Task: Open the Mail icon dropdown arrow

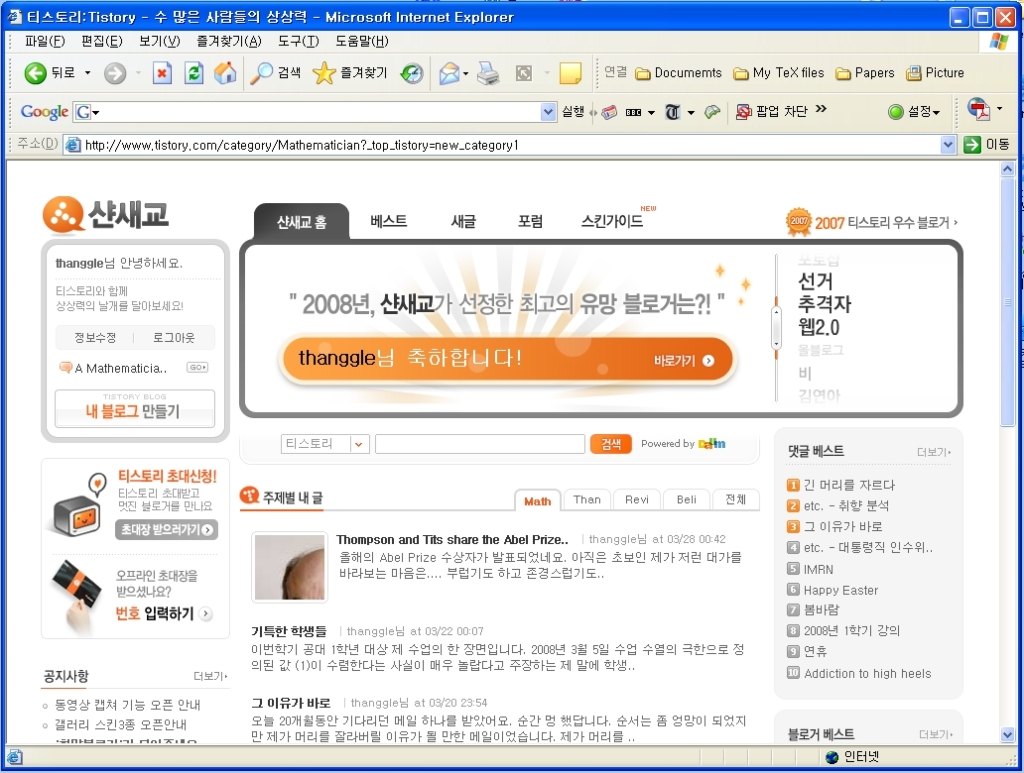Action: click(x=466, y=73)
